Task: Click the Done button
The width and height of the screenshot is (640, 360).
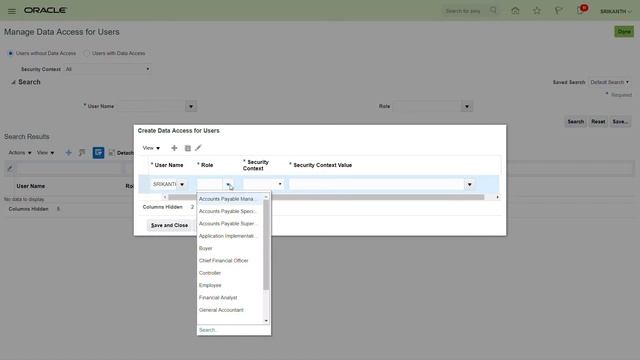Action: (x=624, y=31)
